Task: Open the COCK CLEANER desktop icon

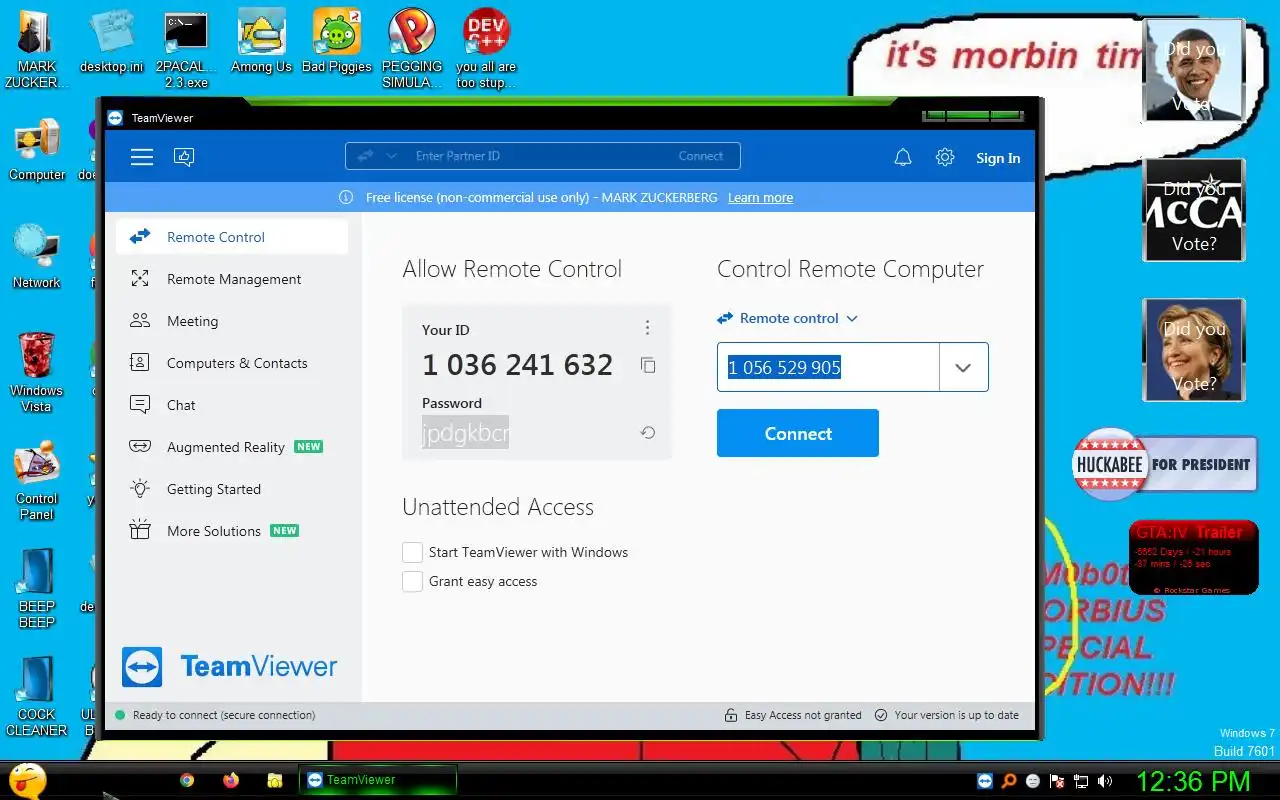Action: click(37, 697)
